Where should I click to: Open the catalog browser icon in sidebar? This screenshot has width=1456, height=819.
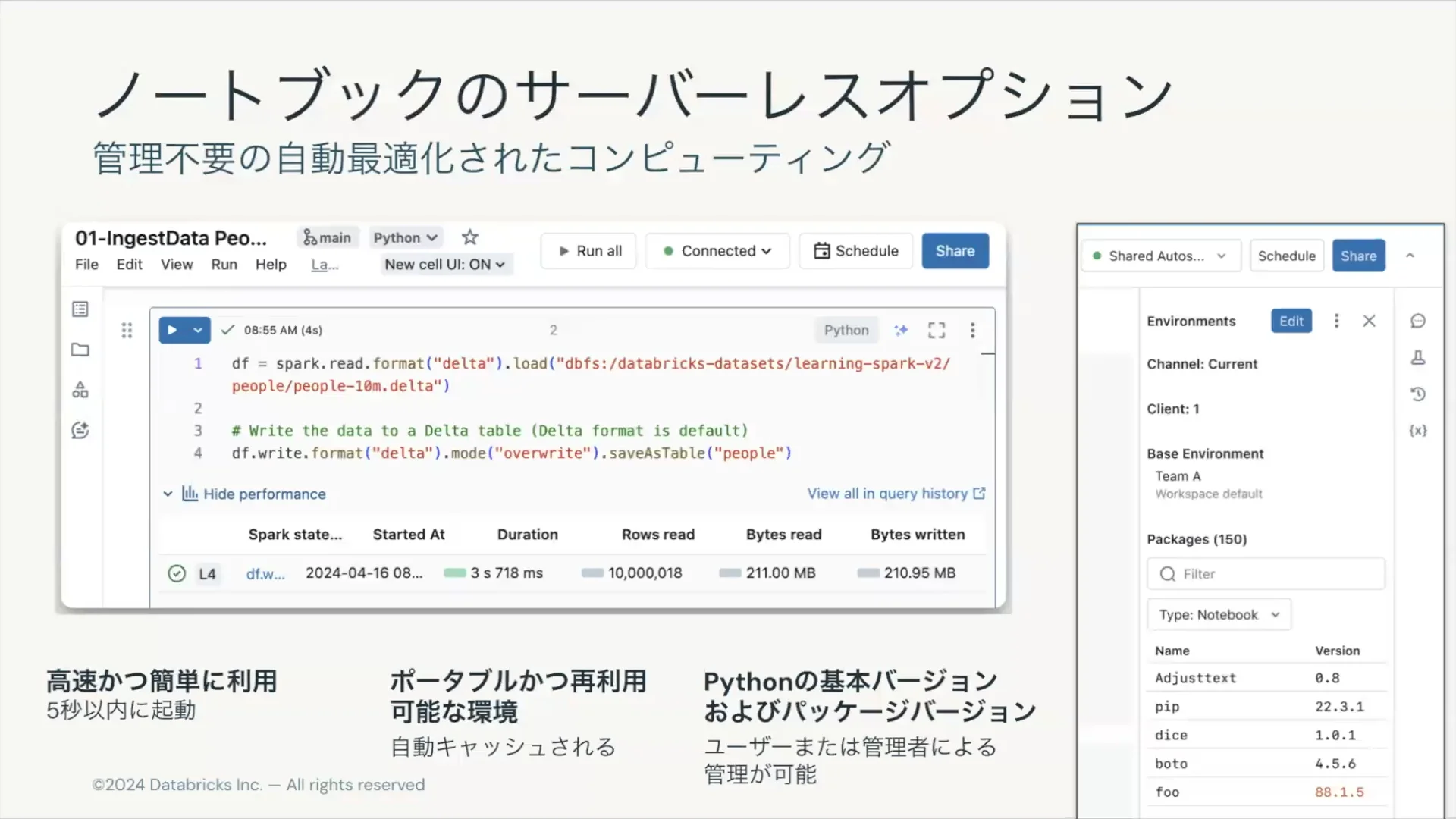click(80, 390)
